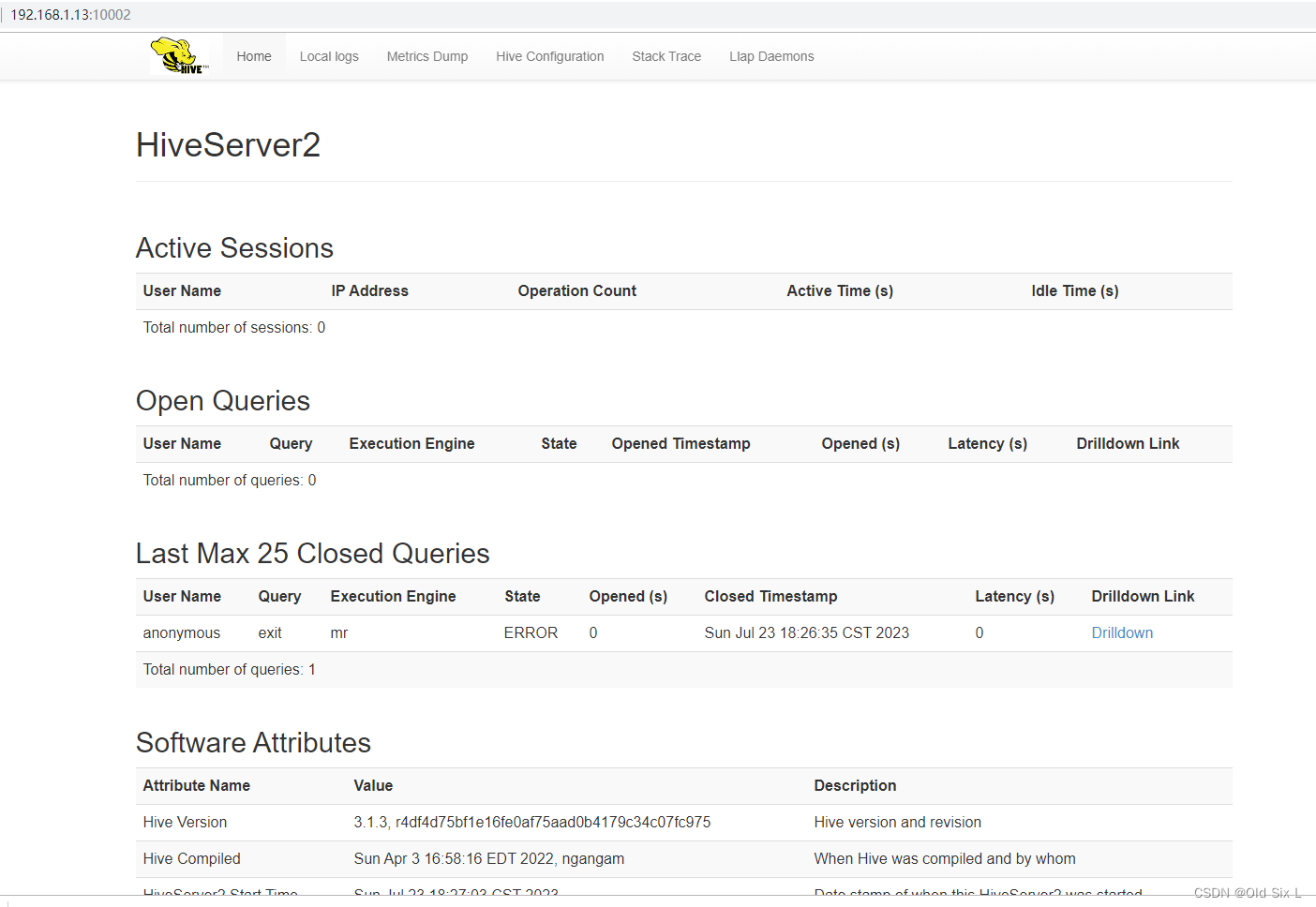
Task: Click Idle Time (s) column header
Action: (x=1075, y=291)
